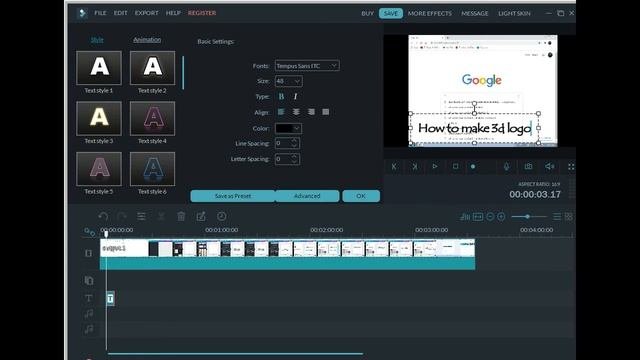Open the FILE menu

[x=100, y=13]
